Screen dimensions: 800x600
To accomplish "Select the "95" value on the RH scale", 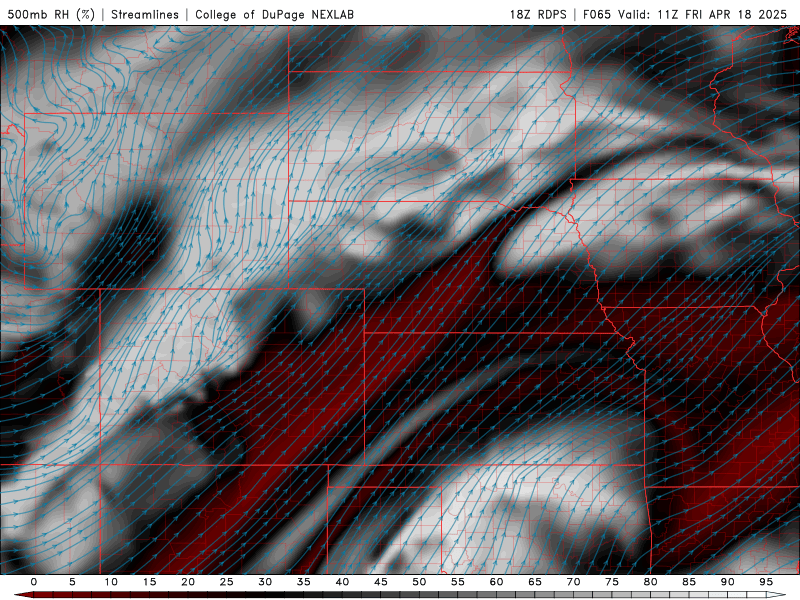I will click(x=766, y=582).
